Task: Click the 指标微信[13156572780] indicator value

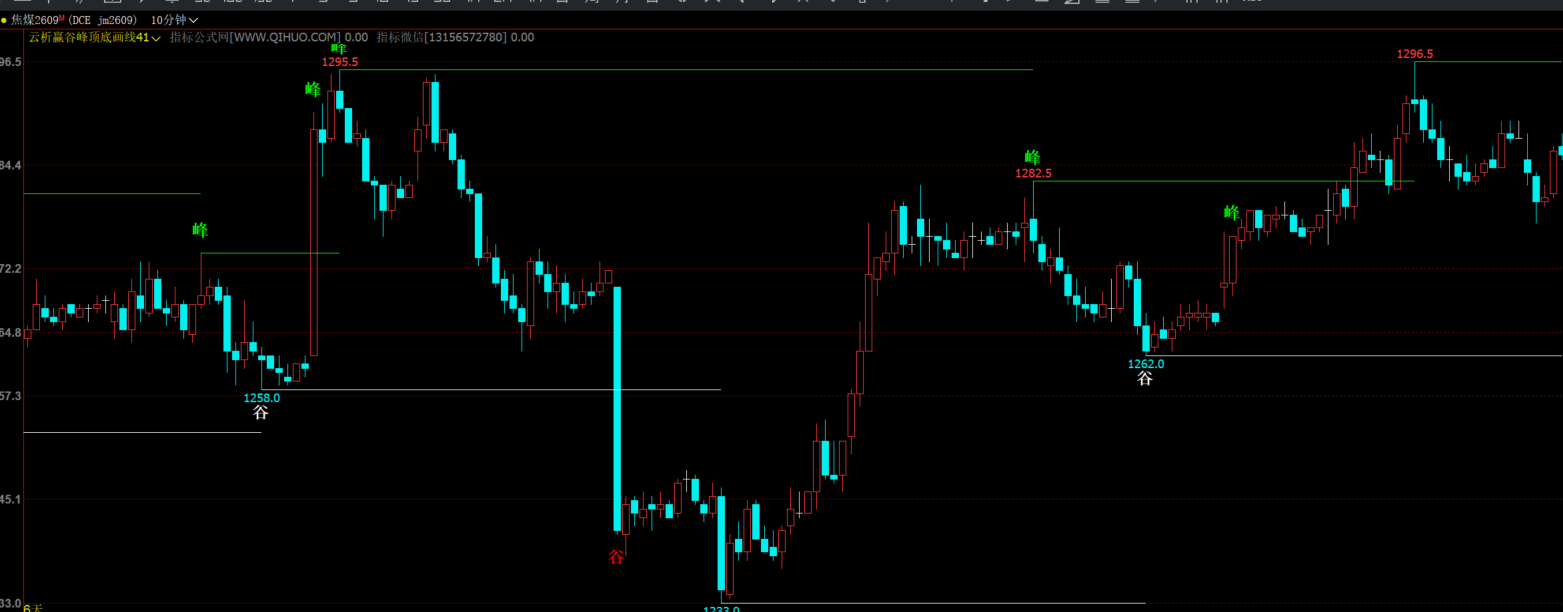Action: (442, 38)
